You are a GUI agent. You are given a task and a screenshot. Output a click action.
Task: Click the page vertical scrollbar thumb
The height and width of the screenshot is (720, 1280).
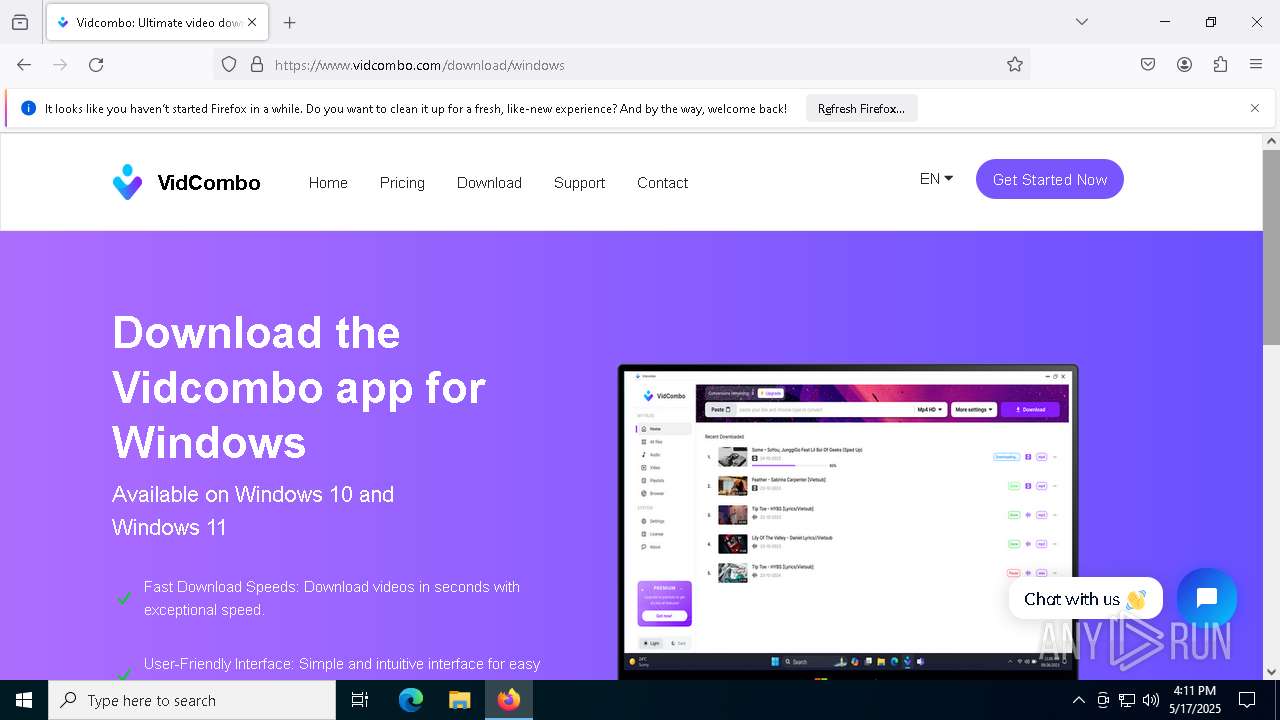pyautogui.click(x=1271, y=247)
